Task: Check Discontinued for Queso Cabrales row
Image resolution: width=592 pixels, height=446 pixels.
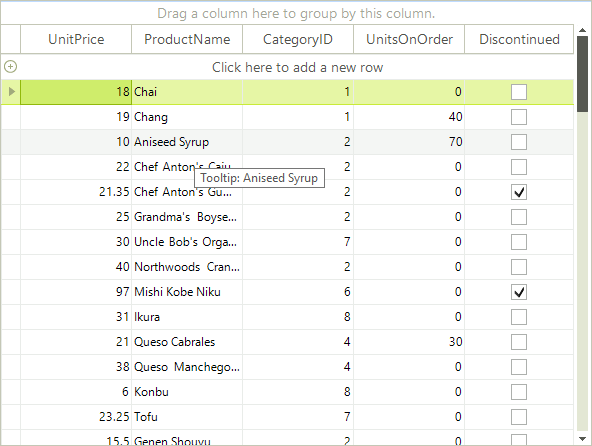Action: (519, 342)
